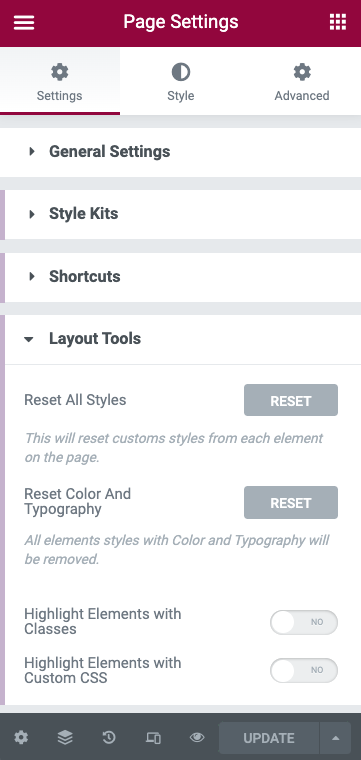Click the settings gear in bottom toolbar
The image size is (361, 760).
[x=21, y=738]
